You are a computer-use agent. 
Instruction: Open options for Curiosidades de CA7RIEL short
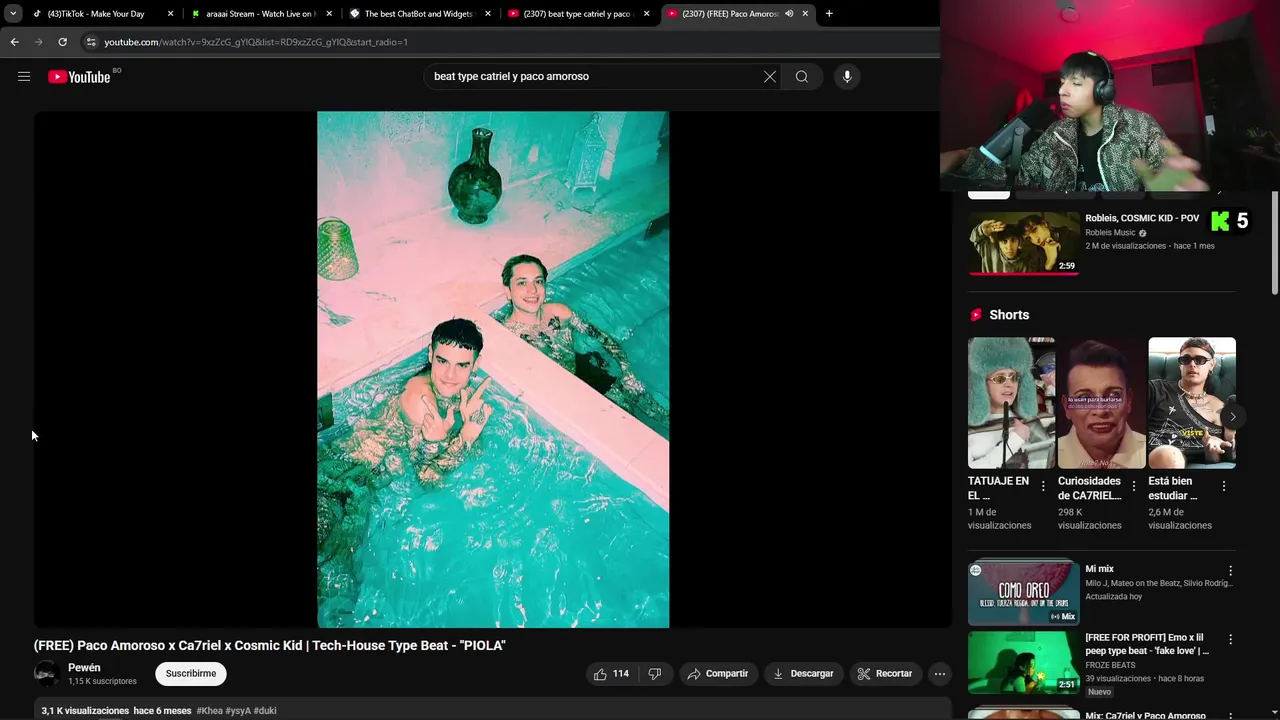[1134, 486]
